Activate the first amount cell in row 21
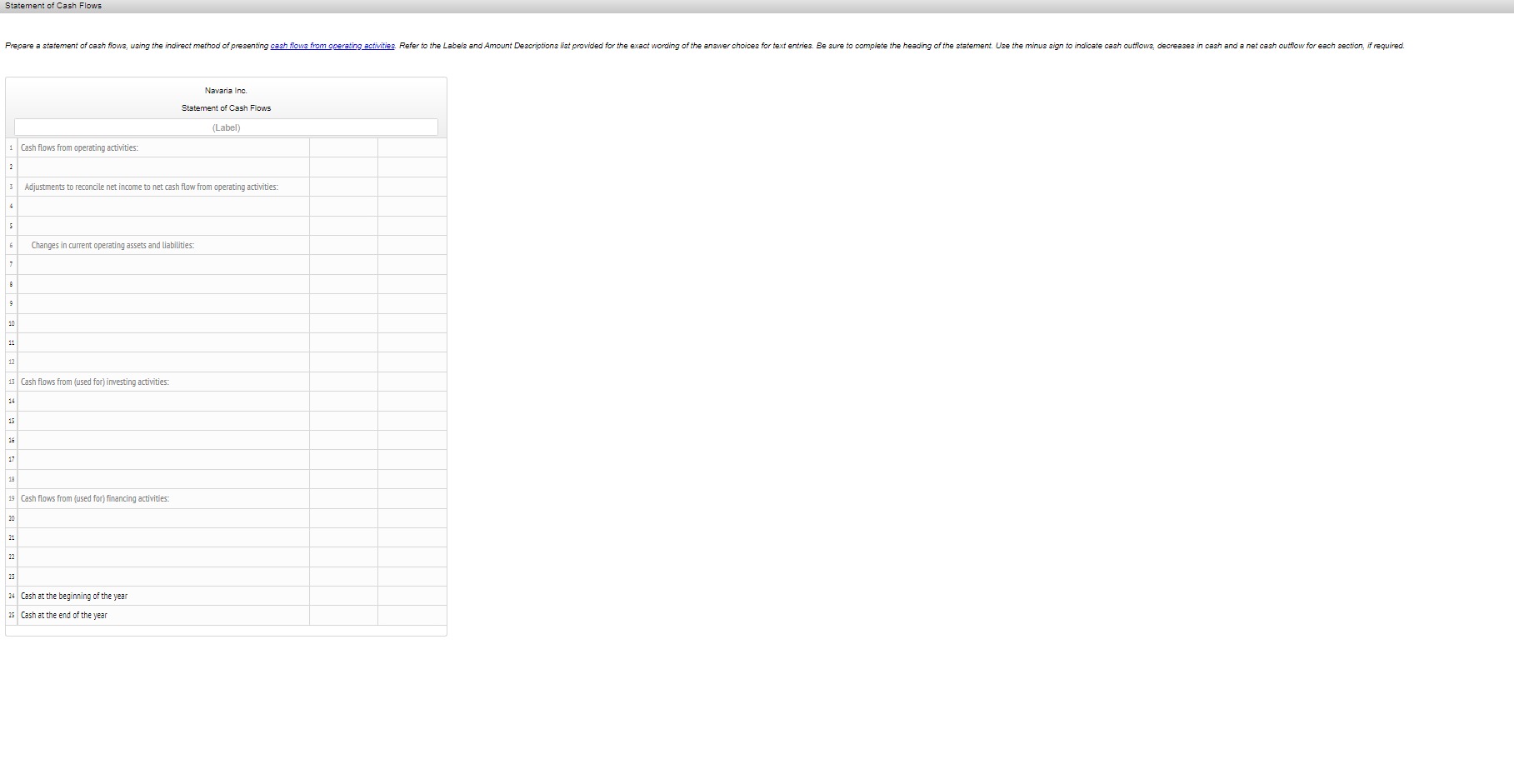Image resolution: width=1514 pixels, height=784 pixels. pyautogui.click(x=343, y=537)
